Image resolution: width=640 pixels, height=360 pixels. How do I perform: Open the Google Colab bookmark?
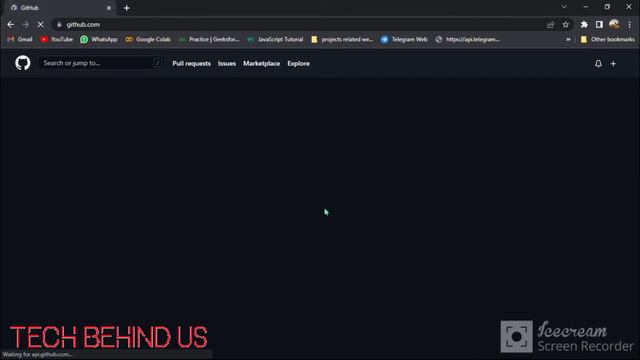[x=148, y=39]
